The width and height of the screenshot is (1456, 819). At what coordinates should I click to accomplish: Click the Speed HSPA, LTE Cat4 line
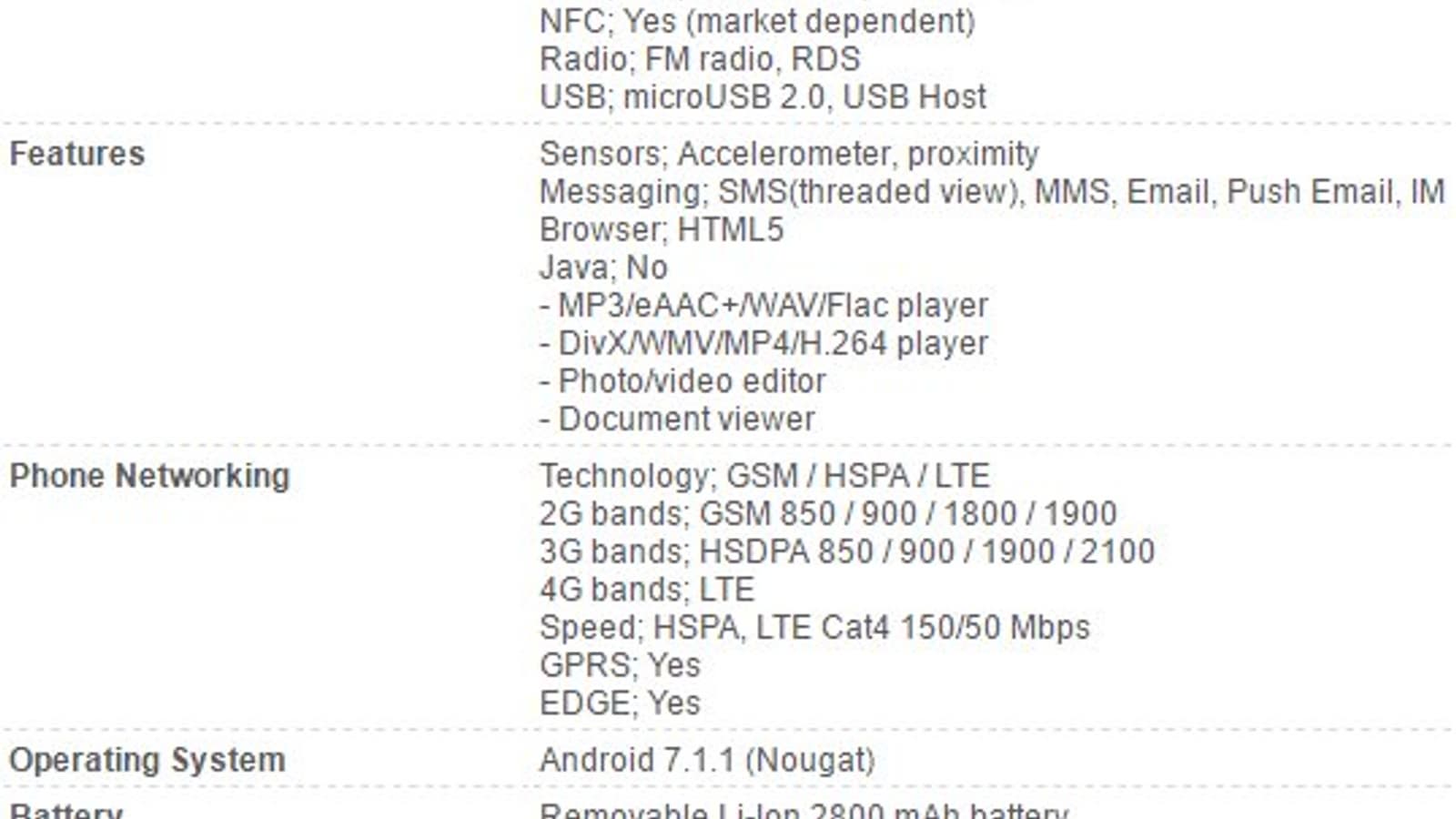pyautogui.click(x=814, y=628)
